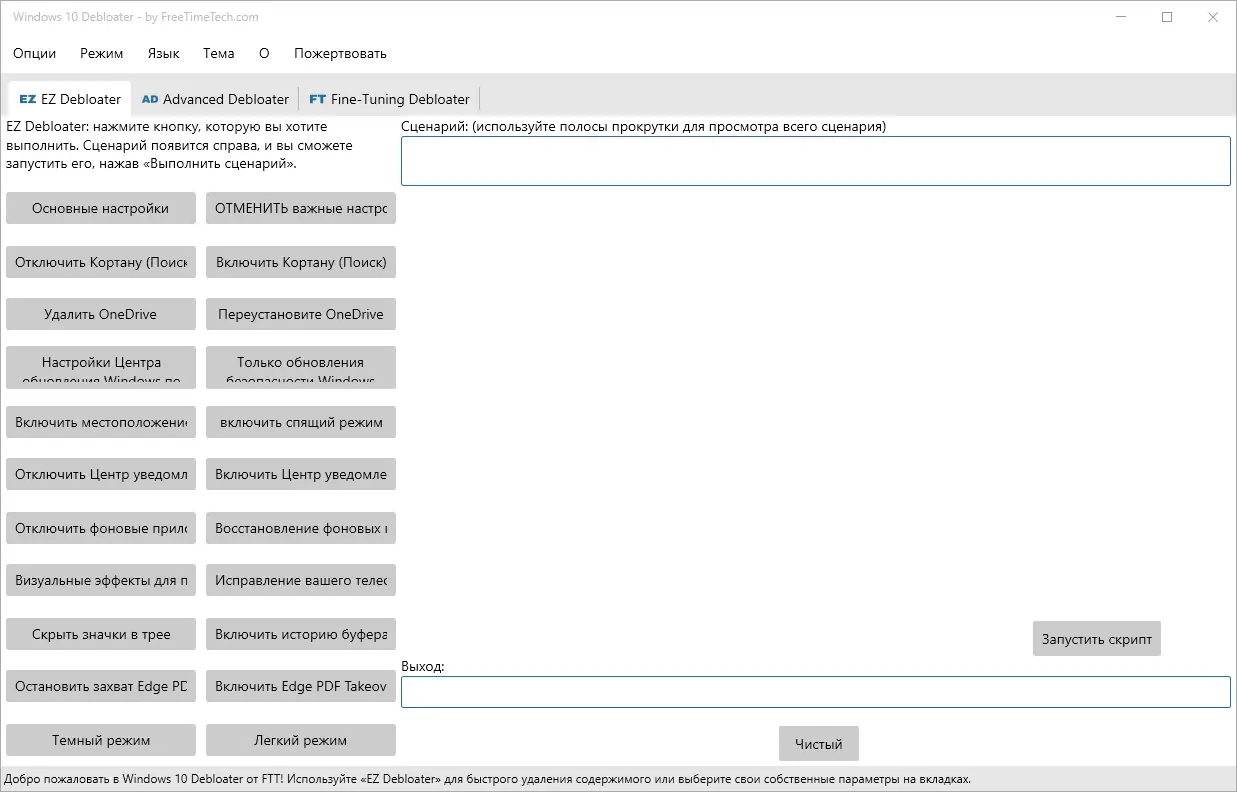Click the EZ icon on the EZ Debloater tab
This screenshot has width=1237, height=792.
point(21,98)
